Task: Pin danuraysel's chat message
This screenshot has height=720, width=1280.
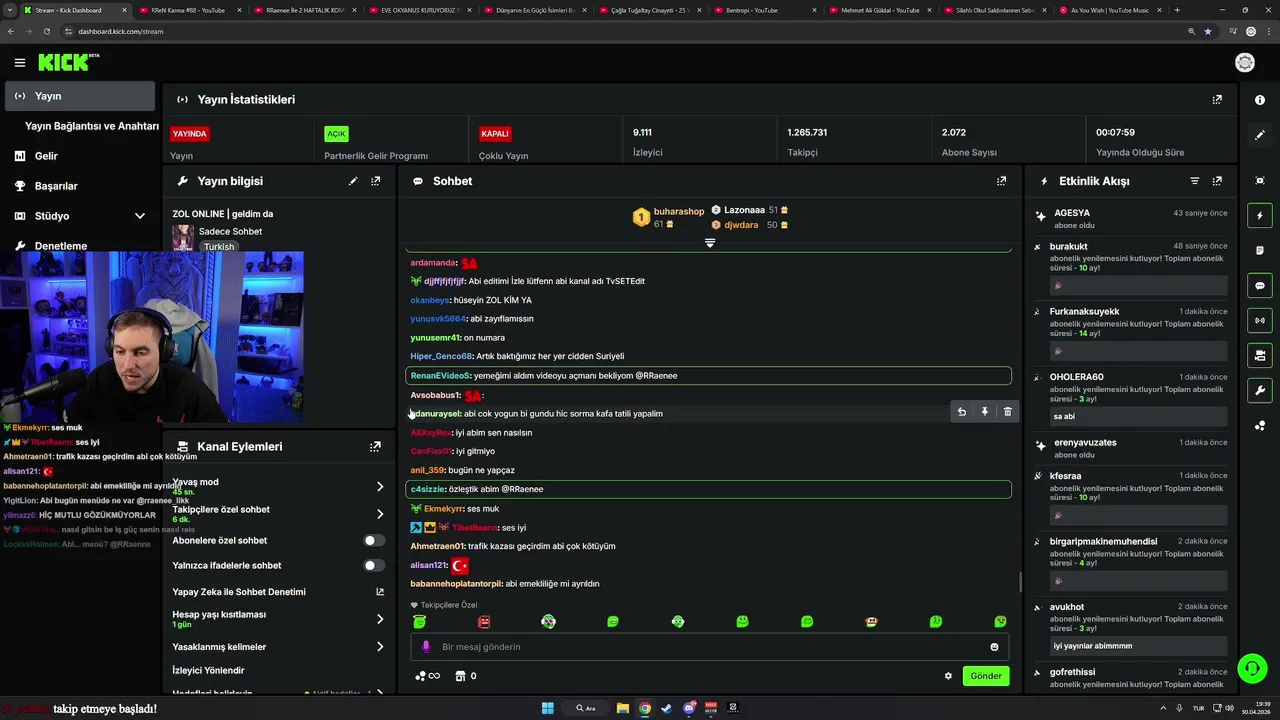Action: 984,412
